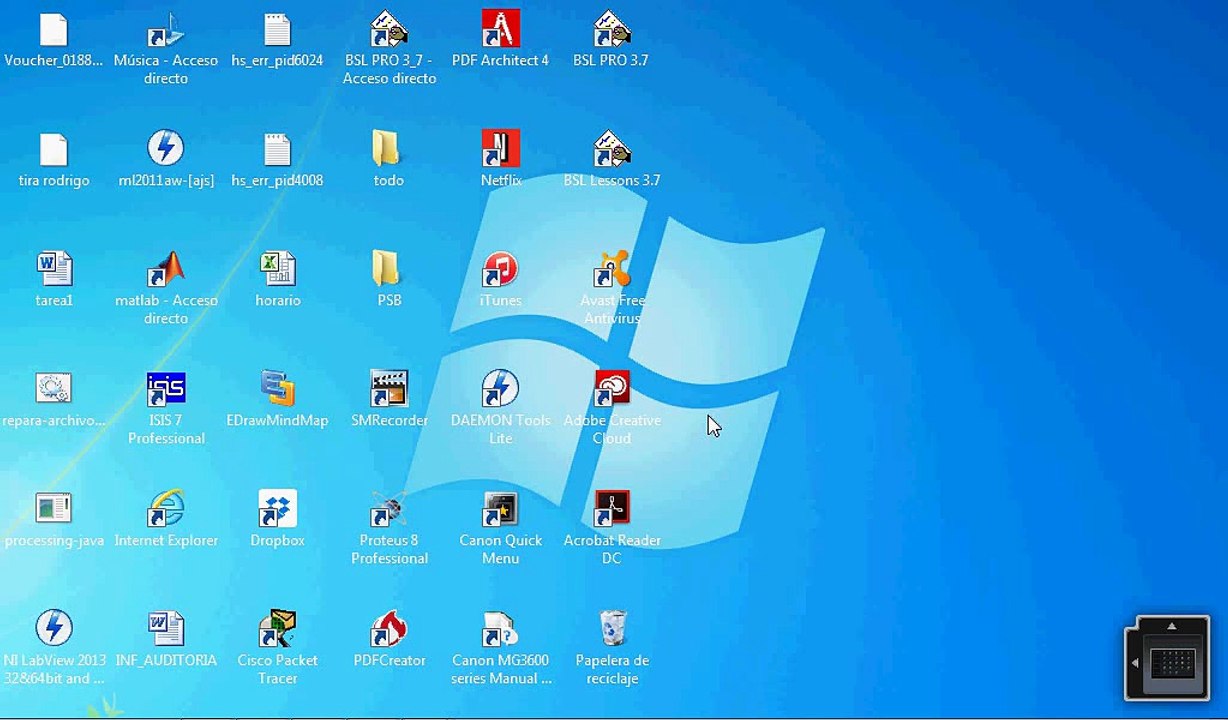Select the PDF Architect 4 icon
Screen dimensions: 1228x720
[x=500, y=29]
